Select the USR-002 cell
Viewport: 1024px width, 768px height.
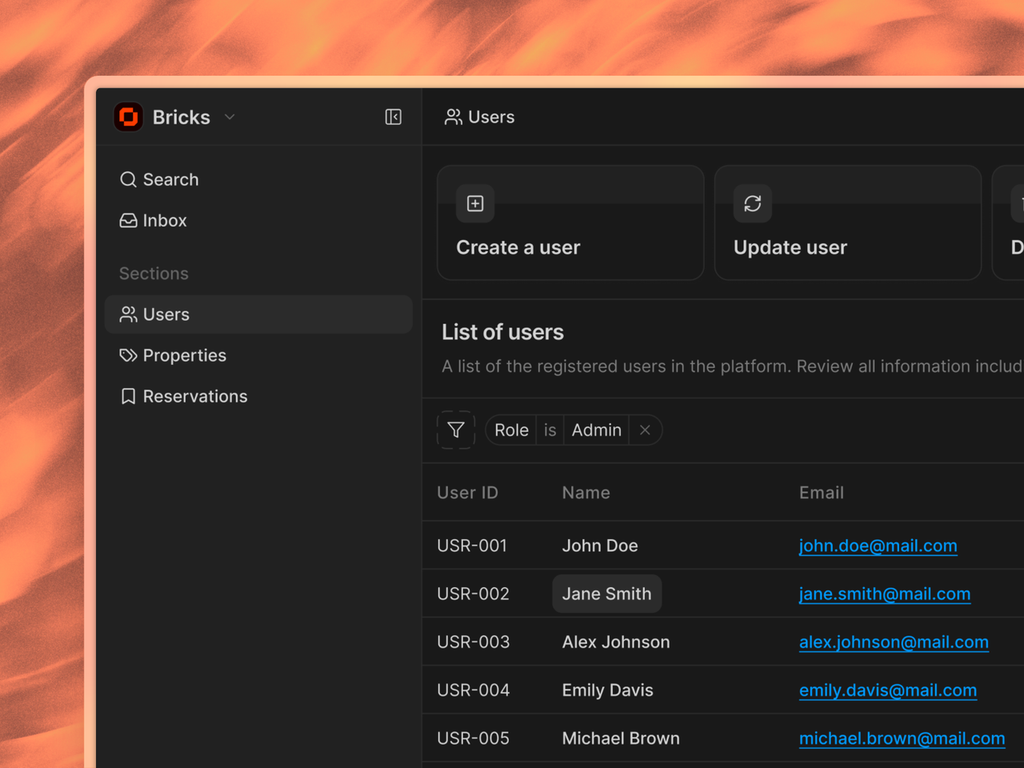pyautogui.click(x=473, y=594)
